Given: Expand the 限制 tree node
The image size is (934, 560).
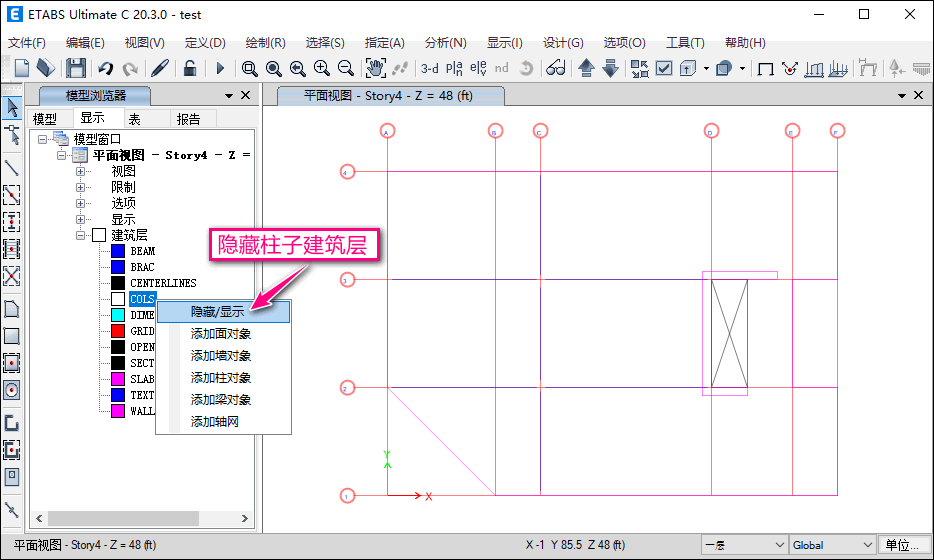Looking at the screenshot, I should click(x=81, y=187).
